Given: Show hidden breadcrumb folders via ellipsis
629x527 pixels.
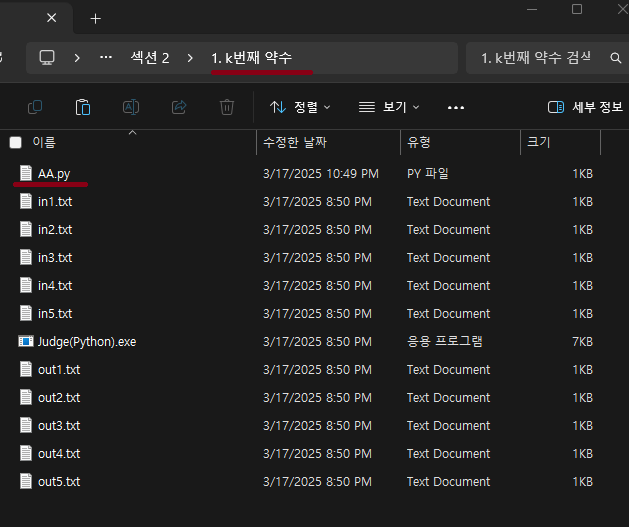Looking at the screenshot, I should pyautogui.click(x=106, y=57).
